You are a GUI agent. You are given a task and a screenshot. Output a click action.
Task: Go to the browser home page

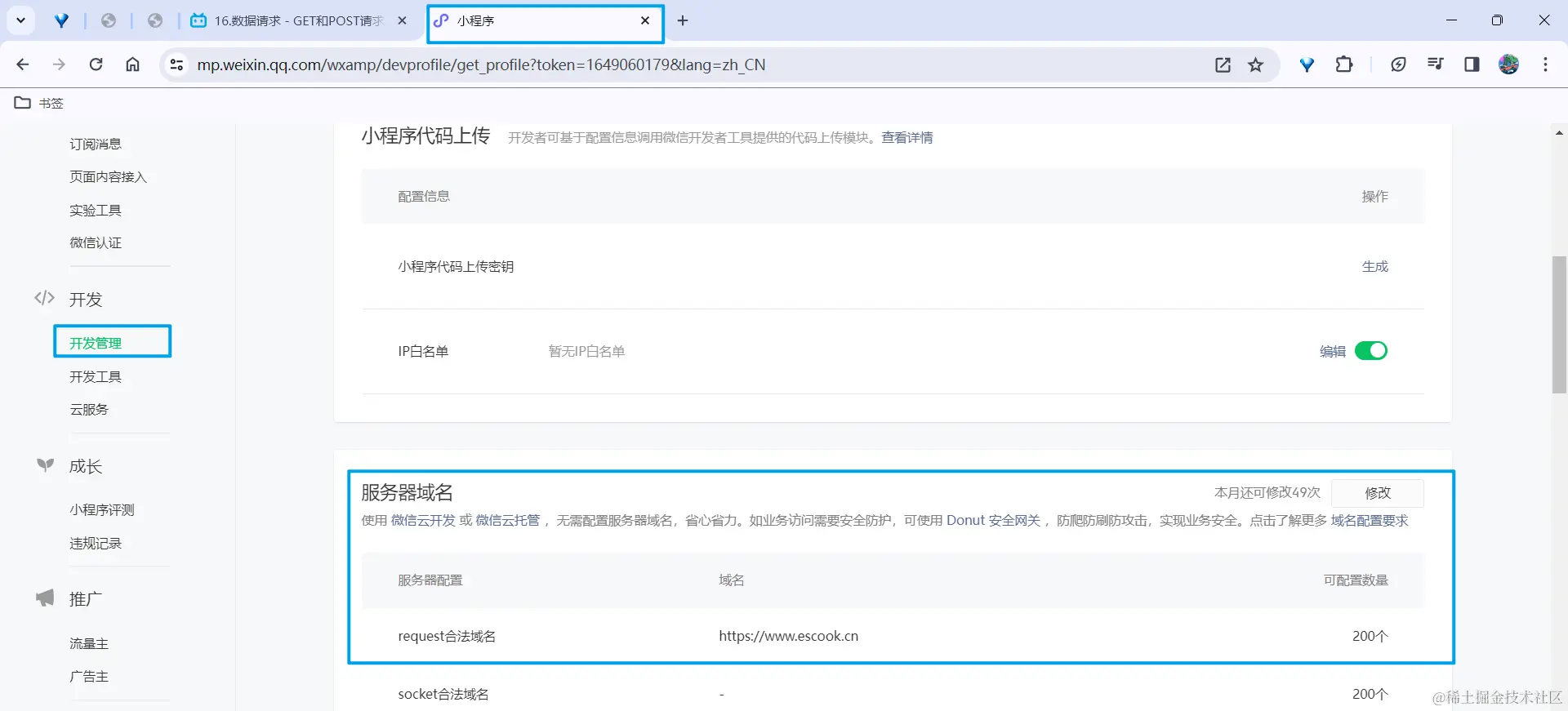pyautogui.click(x=132, y=64)
